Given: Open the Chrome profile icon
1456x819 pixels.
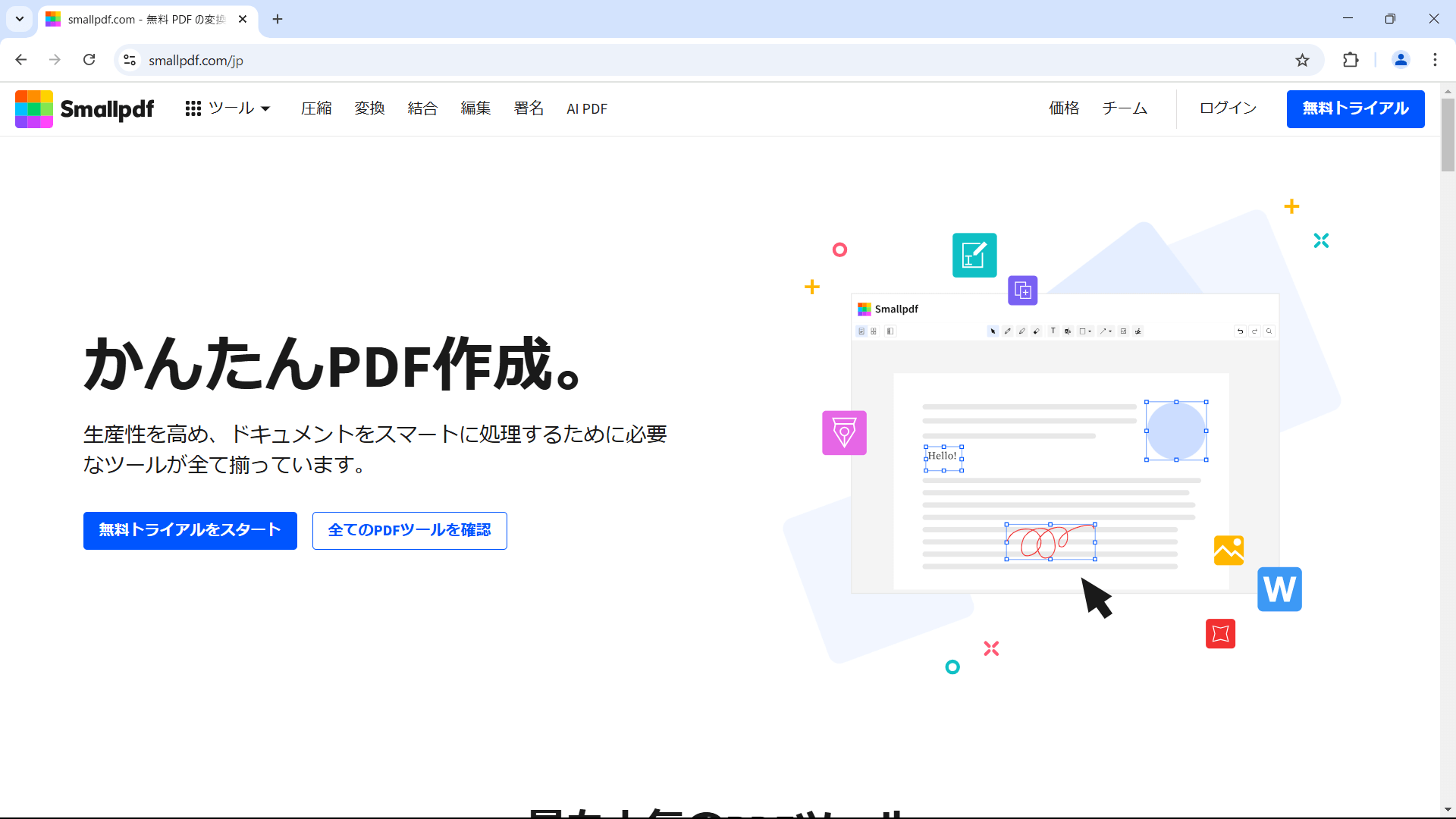Looking at the screenshot, I should [1401, 60].
